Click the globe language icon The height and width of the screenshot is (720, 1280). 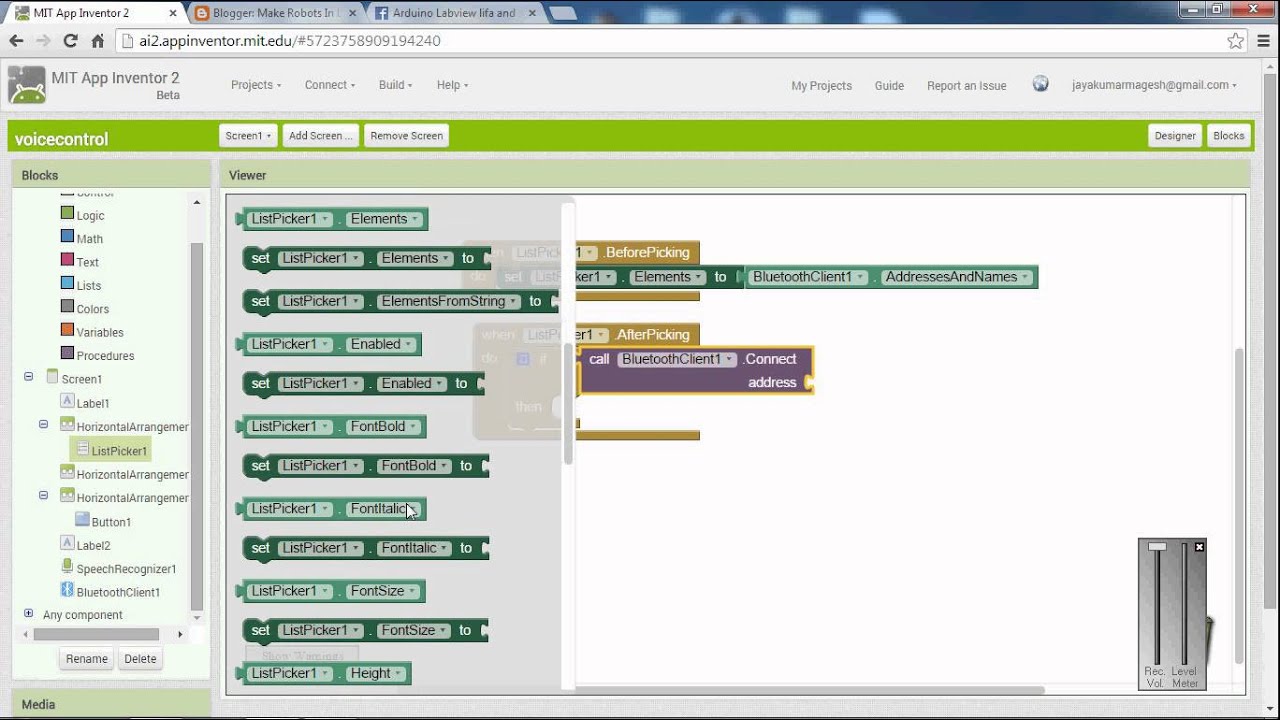point(1040,84)
